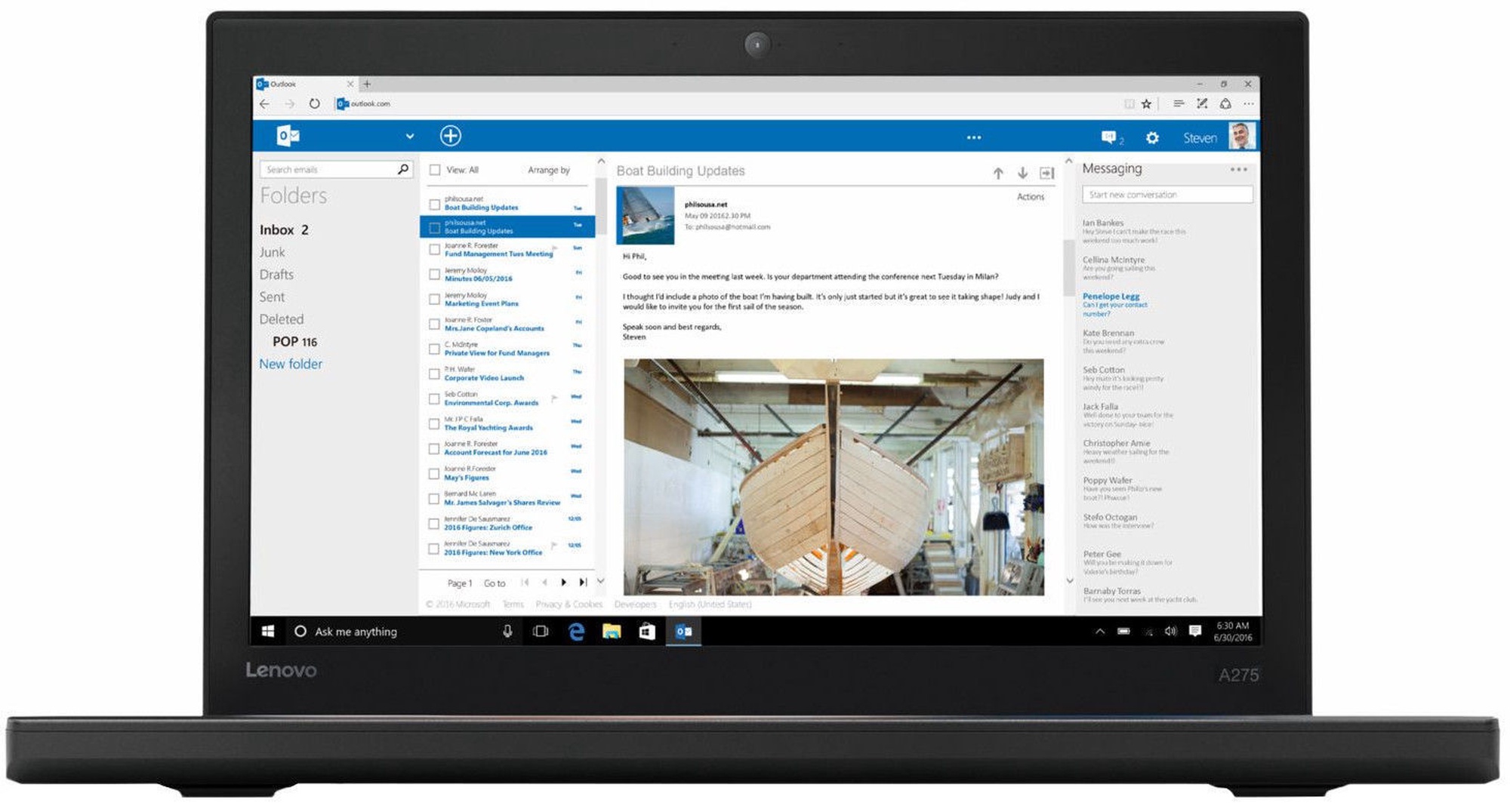Refresh the outlook.com page
1510x812 pixels.
[x=314, y=104]
